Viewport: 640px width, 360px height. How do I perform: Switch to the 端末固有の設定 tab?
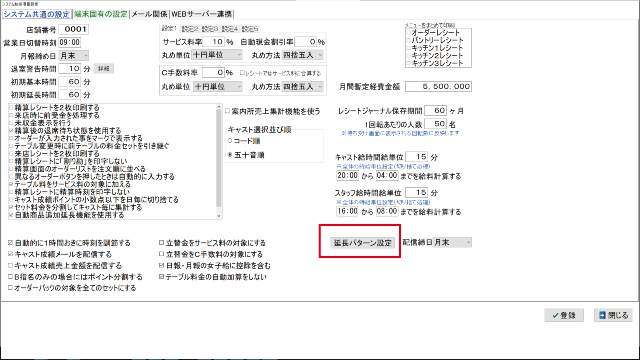[101, 14]
